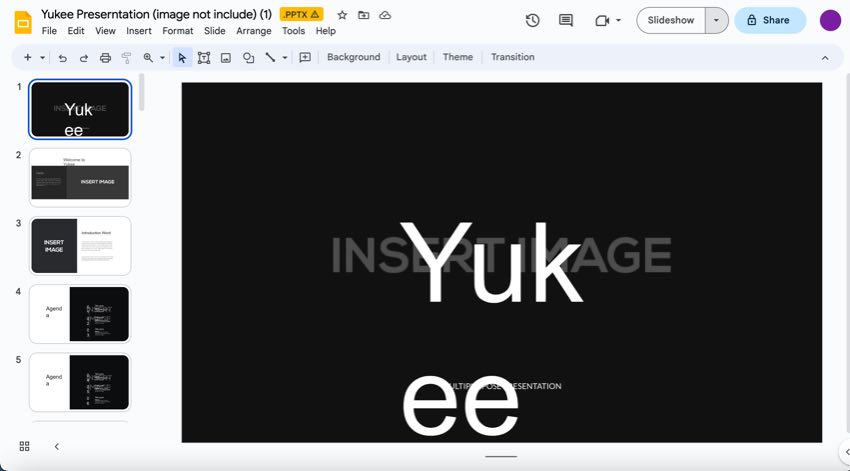The height and width of the screenshot is (471, 850).
Task: Collapse the filmstrip panel arrow
Action: pyautogui.click(x=56, y=447)
